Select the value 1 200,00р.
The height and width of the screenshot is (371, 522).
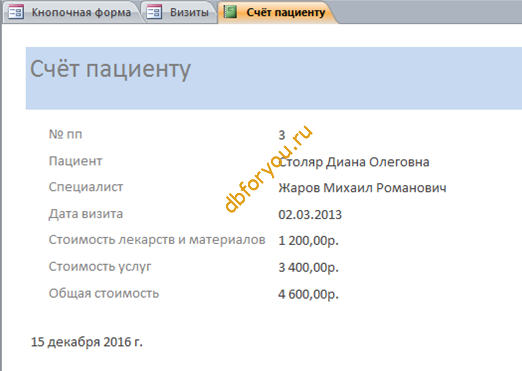(x=308, y=240)
